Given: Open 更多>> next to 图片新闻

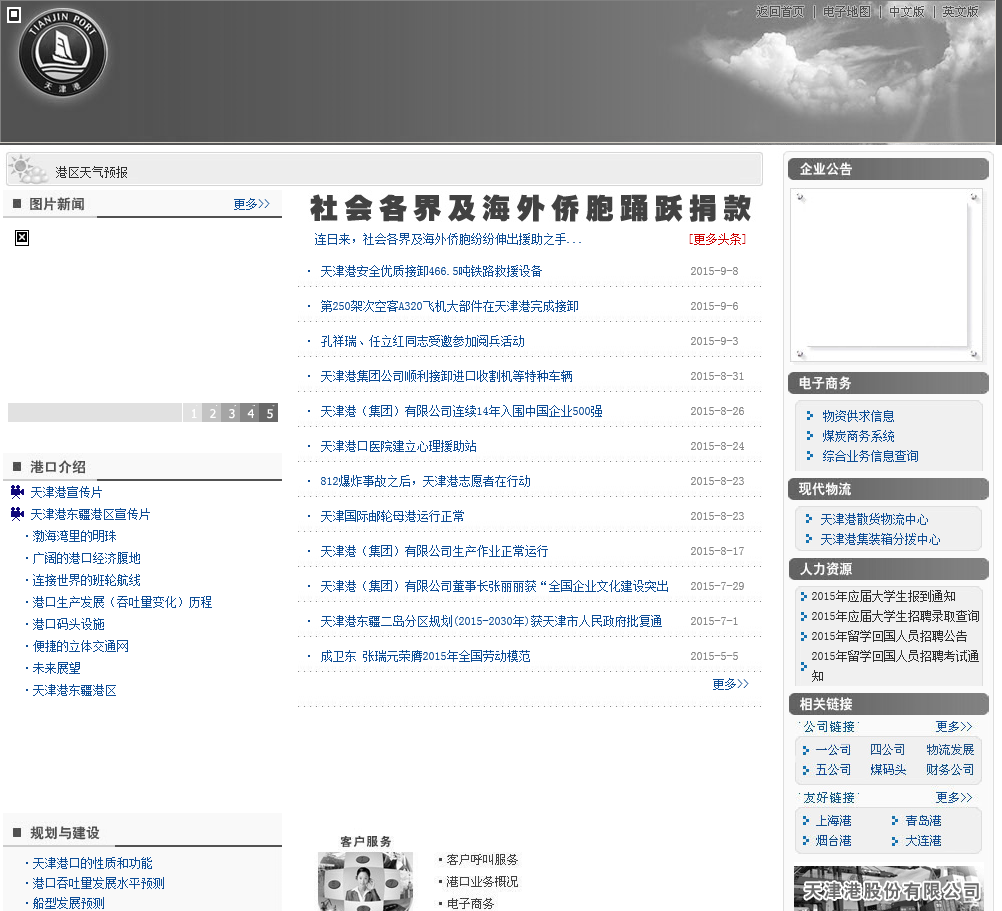Looking at the screenshot, I should (251, 204).
